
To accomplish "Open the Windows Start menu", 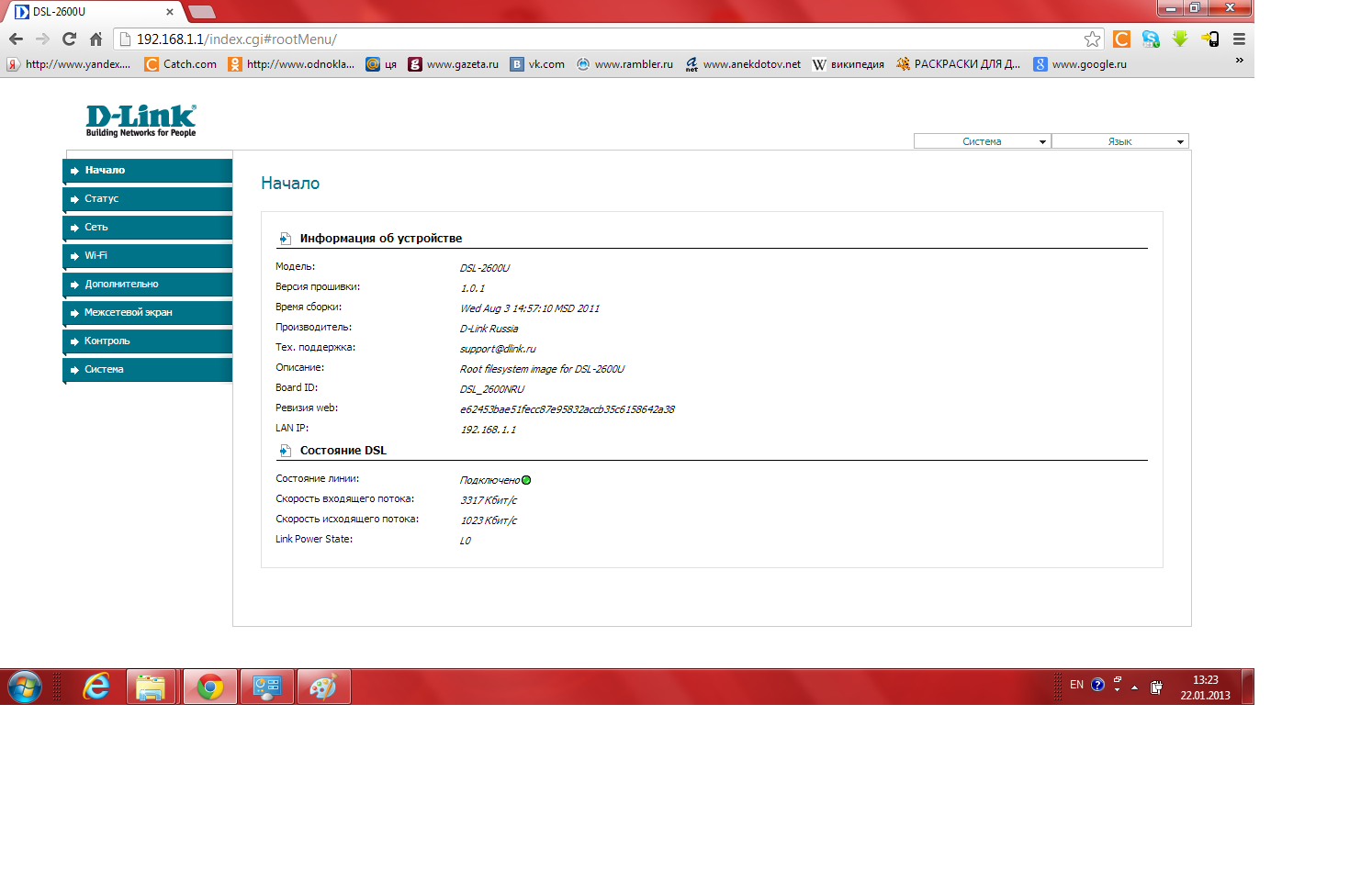I will point(25,687).
